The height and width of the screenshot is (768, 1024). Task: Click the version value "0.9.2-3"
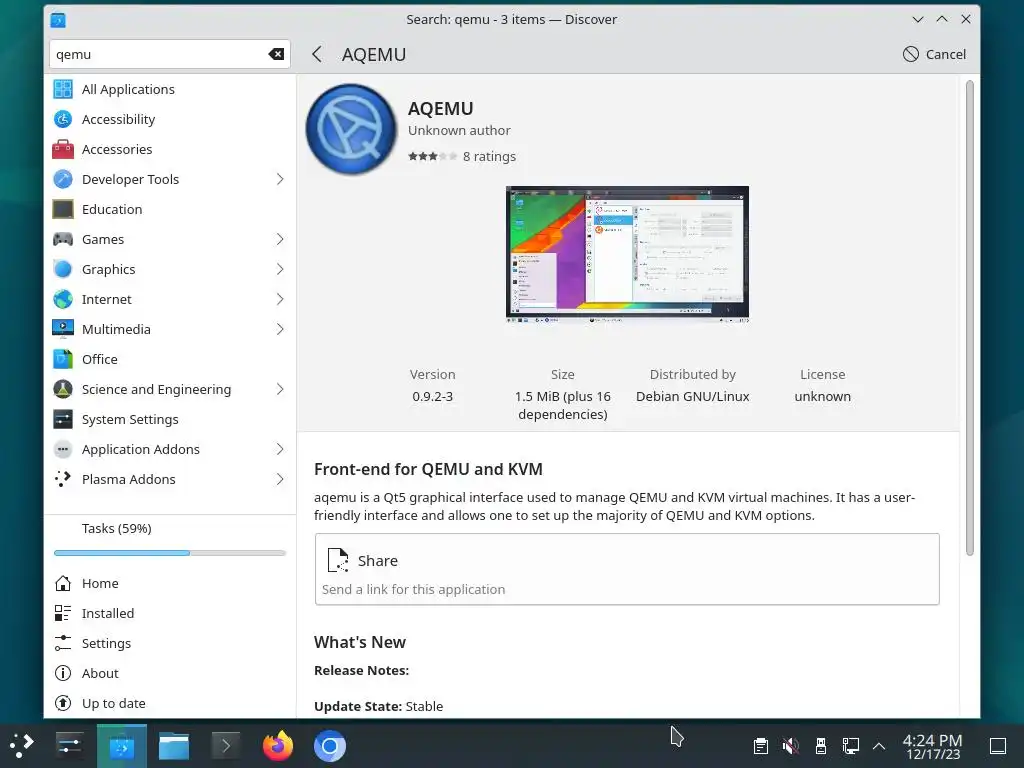pos(432,396)
